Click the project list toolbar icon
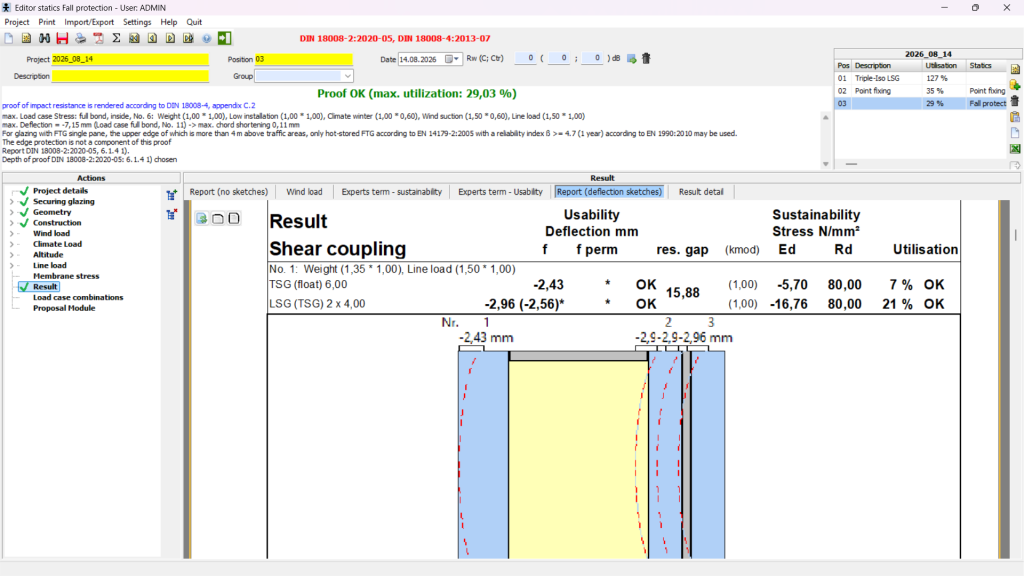Viewport: 1024px width, 576px height. [x=26, y=39]
